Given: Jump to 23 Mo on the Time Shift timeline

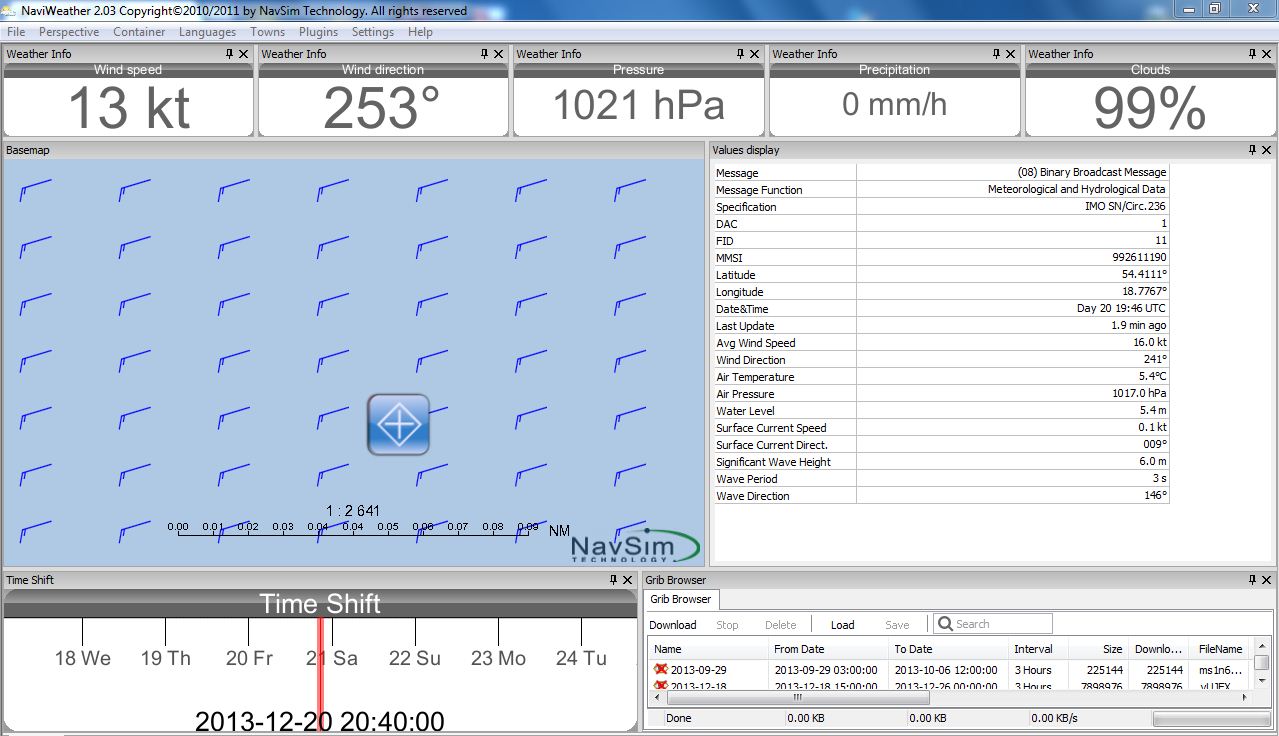Looking at the screenshot, I should [498, 658].
